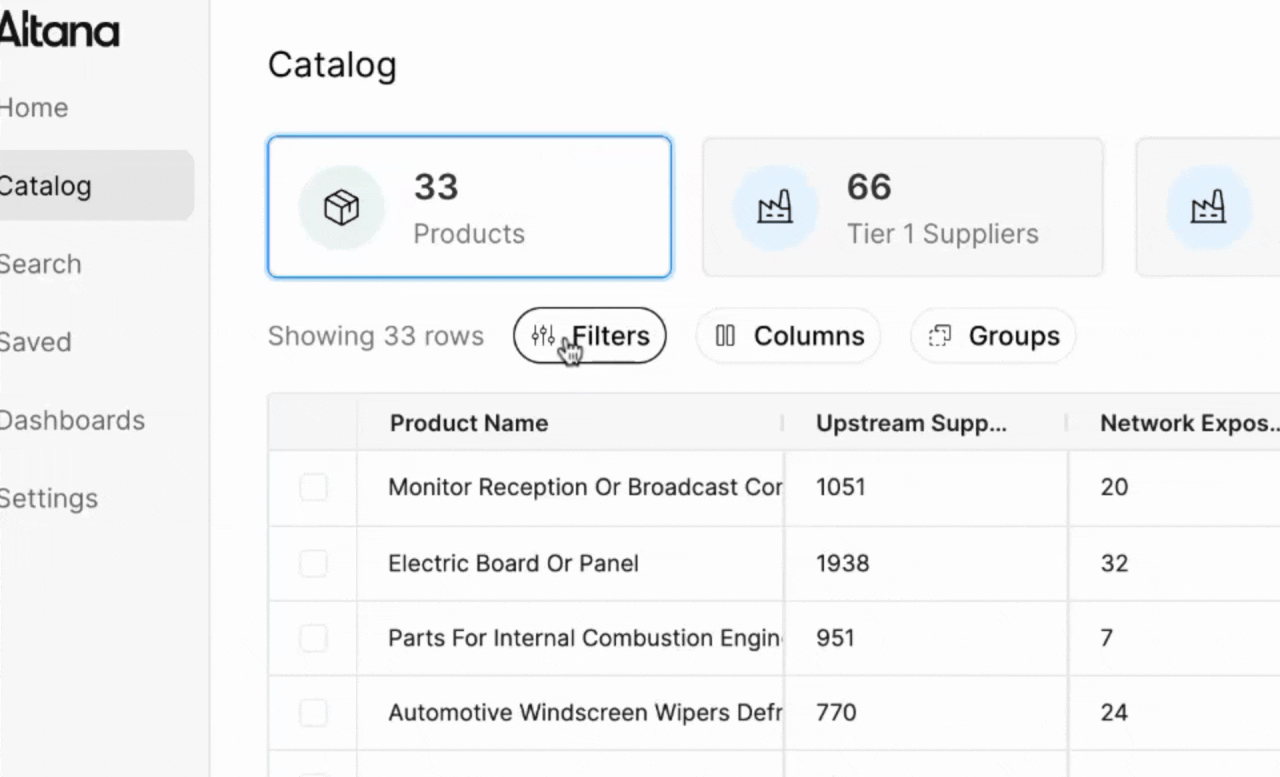Check the Monitor Reception Or Broadcast row checkbox
Screen dimensions: 1280x777
coord(314,488)
